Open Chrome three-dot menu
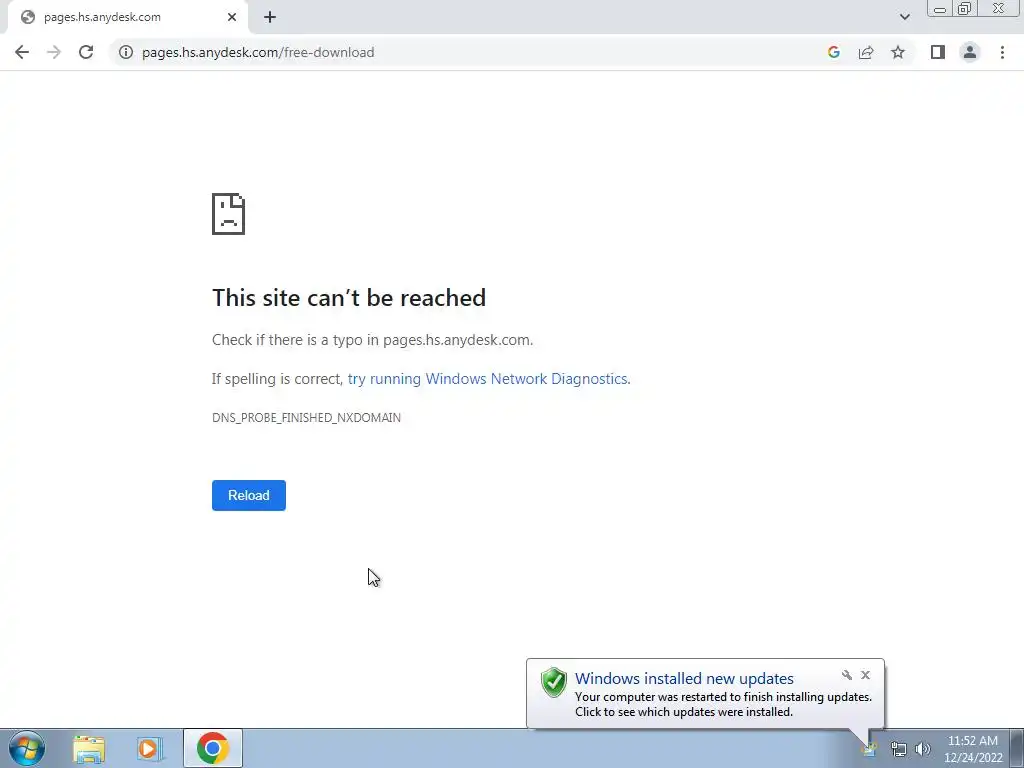Screen dimensions: 1024x768 pos(1002,52)
